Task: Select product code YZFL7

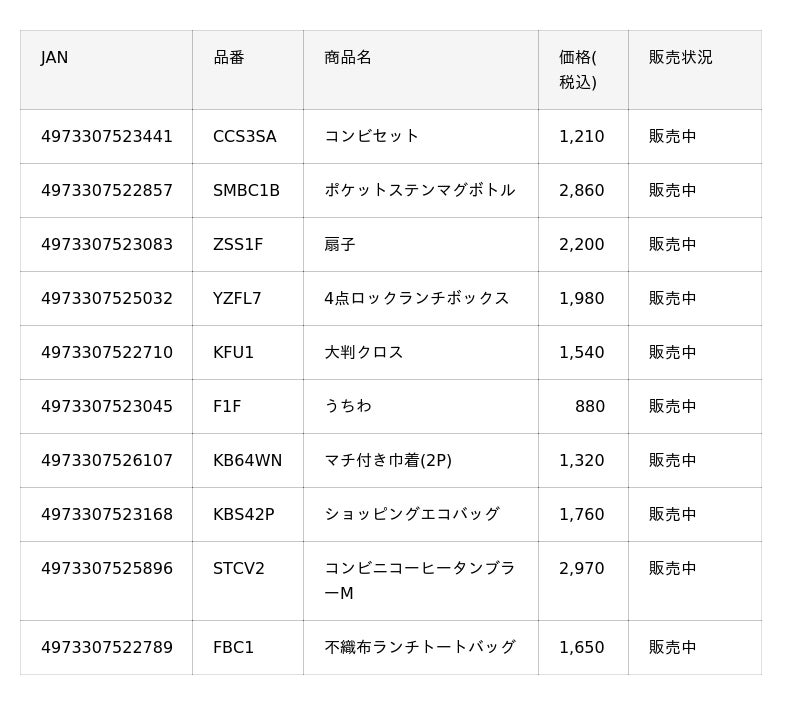Action: click(237, 298)
